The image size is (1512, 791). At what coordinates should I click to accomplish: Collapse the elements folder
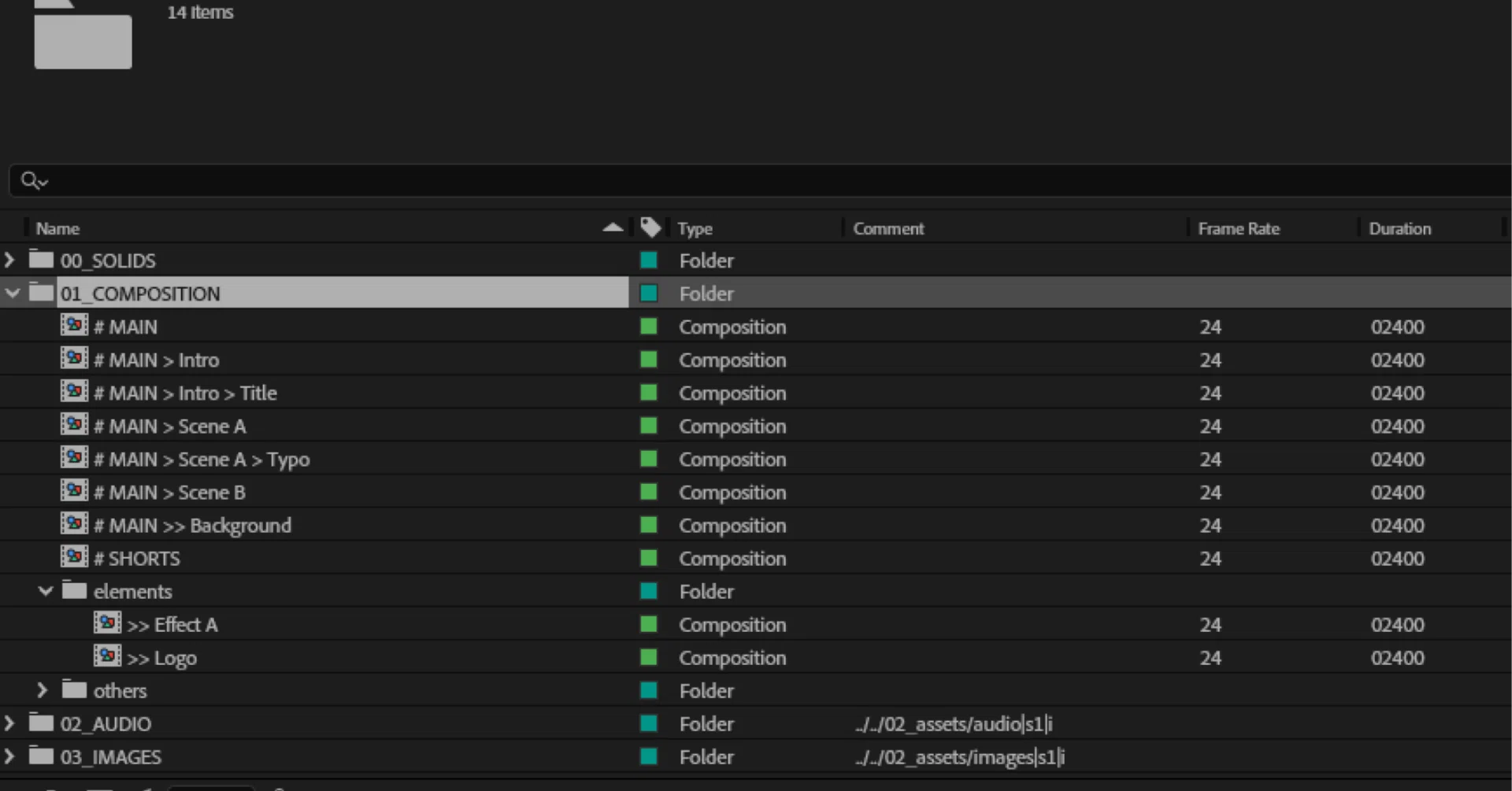click(45, 591)
